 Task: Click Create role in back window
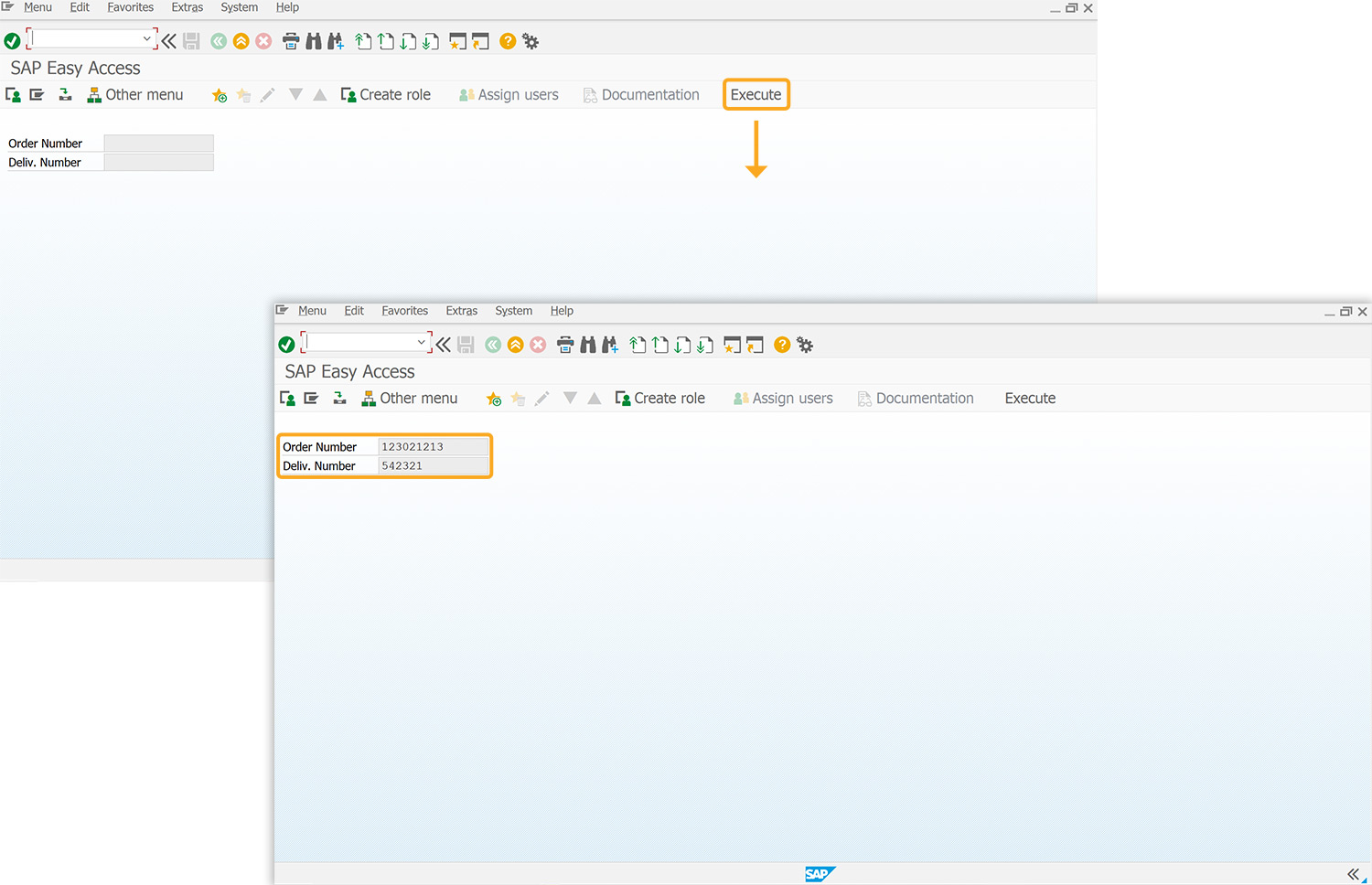(x=386, y=95)
